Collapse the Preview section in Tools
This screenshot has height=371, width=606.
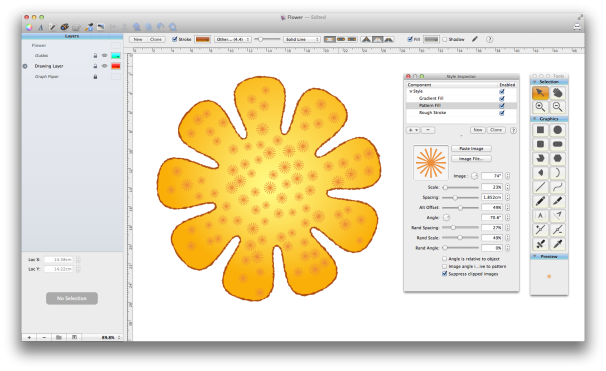(x=535, y=256)
